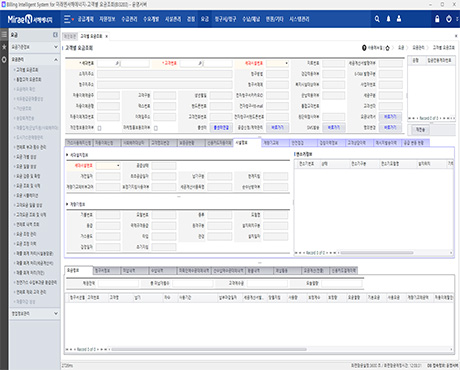This screenshot has height=370, width=460.
Task: Click the lookup icon in the first required field
Action: [x=117, y=63]
